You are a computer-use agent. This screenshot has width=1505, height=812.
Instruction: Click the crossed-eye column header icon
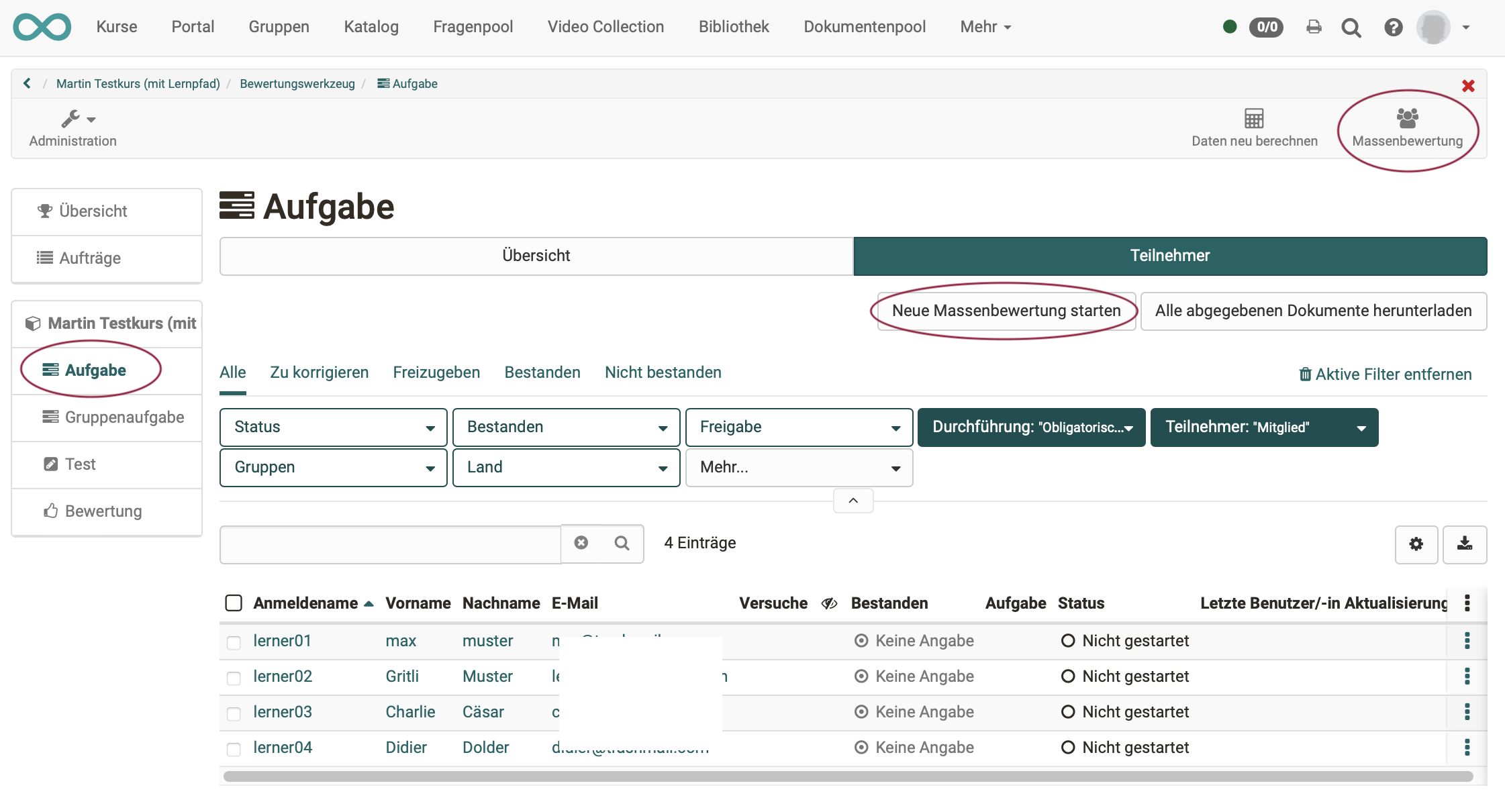(829, 603)
